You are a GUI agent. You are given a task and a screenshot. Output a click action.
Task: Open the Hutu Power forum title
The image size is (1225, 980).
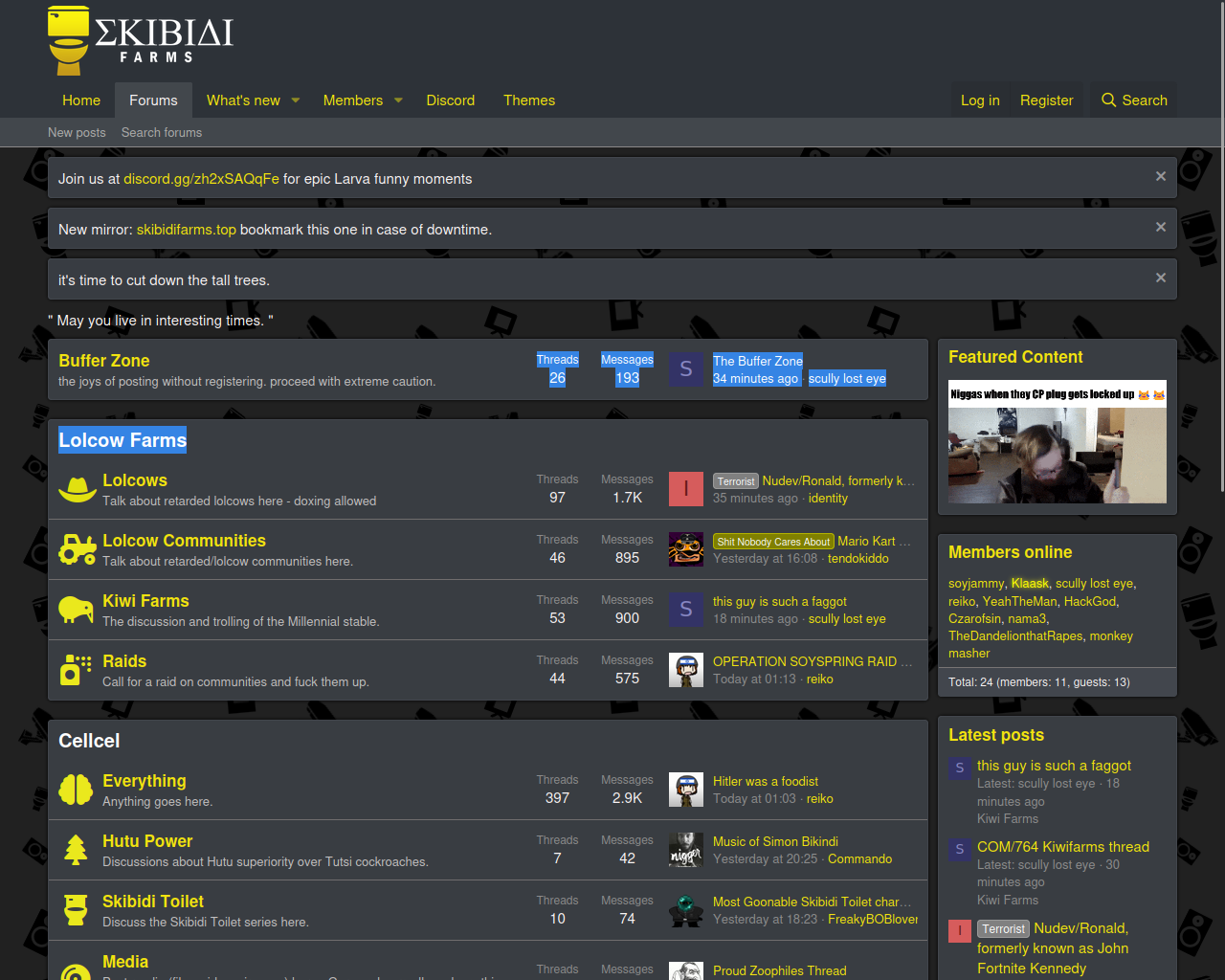pos(147,841)
